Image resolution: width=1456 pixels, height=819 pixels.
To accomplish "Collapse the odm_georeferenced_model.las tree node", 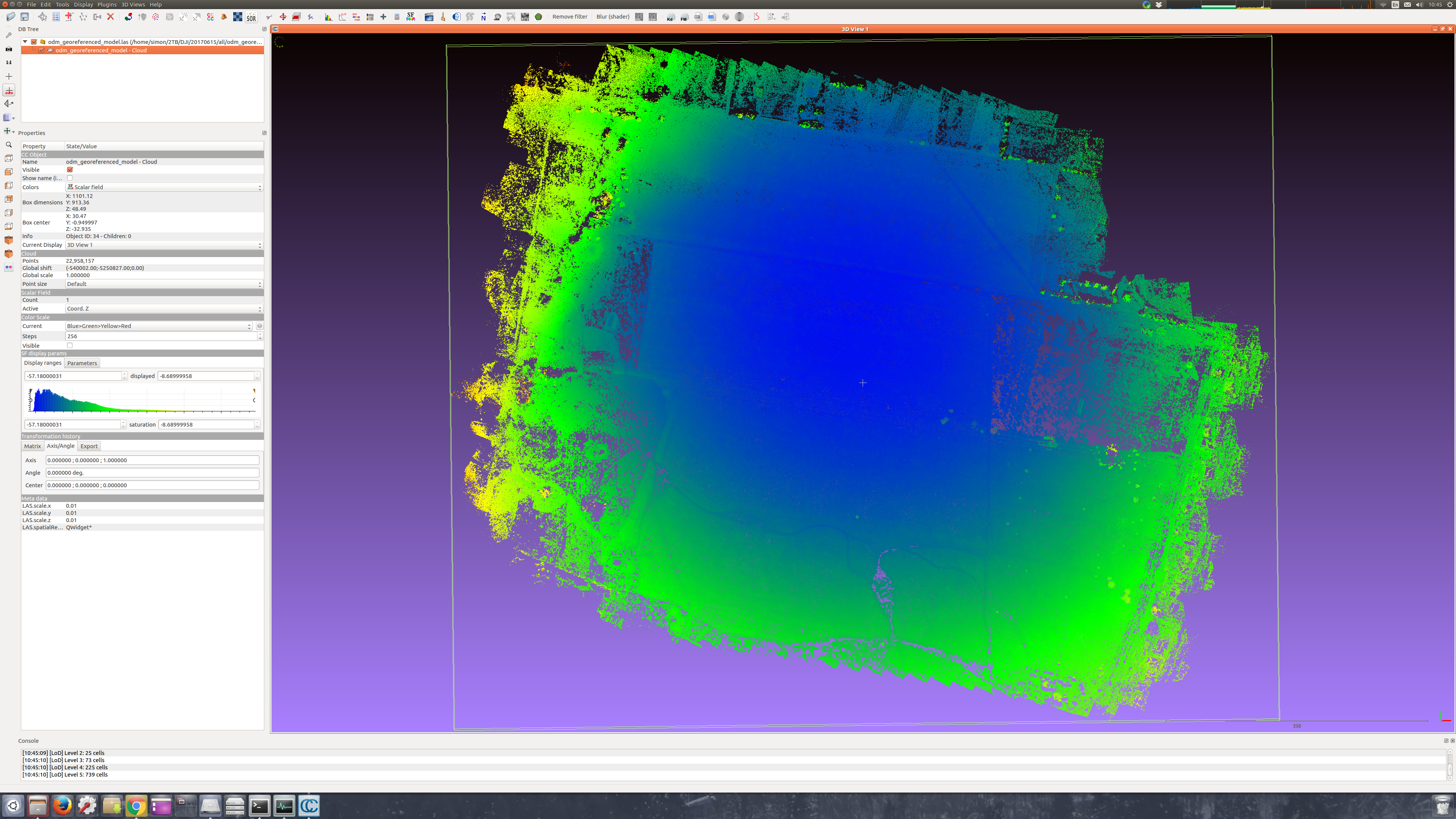I will (x=25, y=42).
